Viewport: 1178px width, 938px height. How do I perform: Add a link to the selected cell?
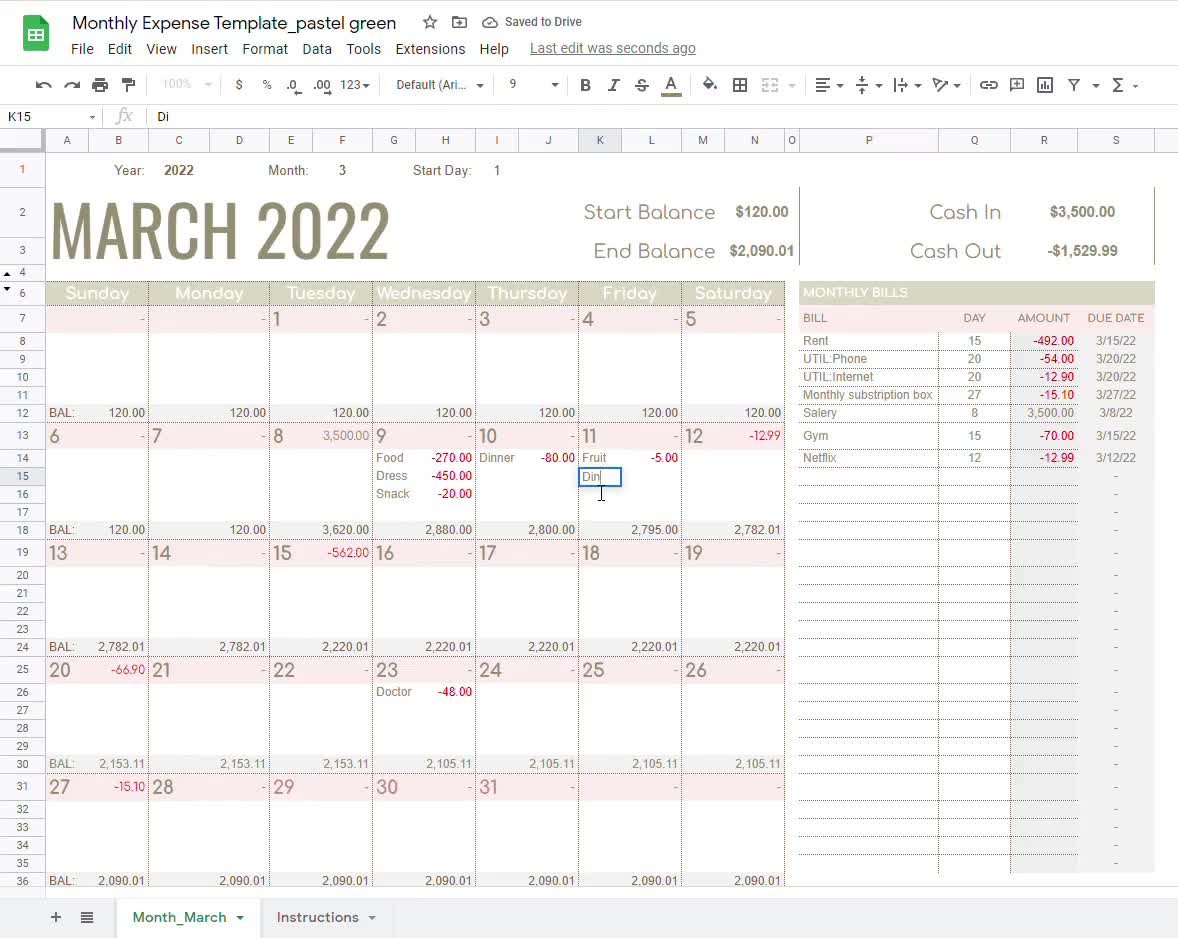(x=989, y=85)
